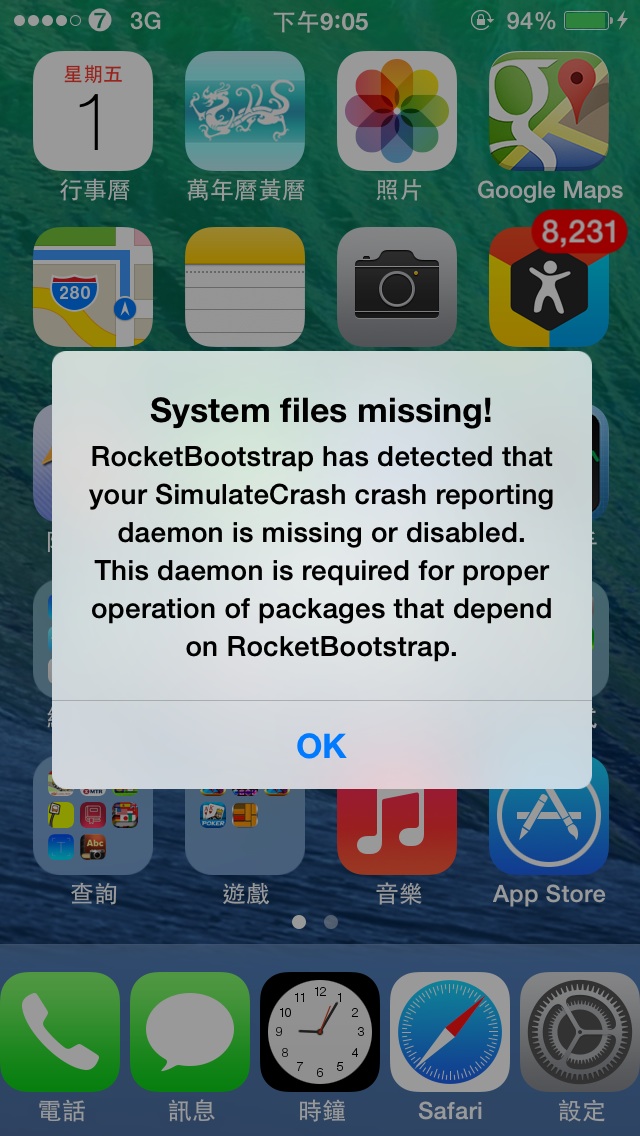Open Apple Maps with the 280 sign
The height and width of the screenshot is (1136, 640).
tap(93, 287)
